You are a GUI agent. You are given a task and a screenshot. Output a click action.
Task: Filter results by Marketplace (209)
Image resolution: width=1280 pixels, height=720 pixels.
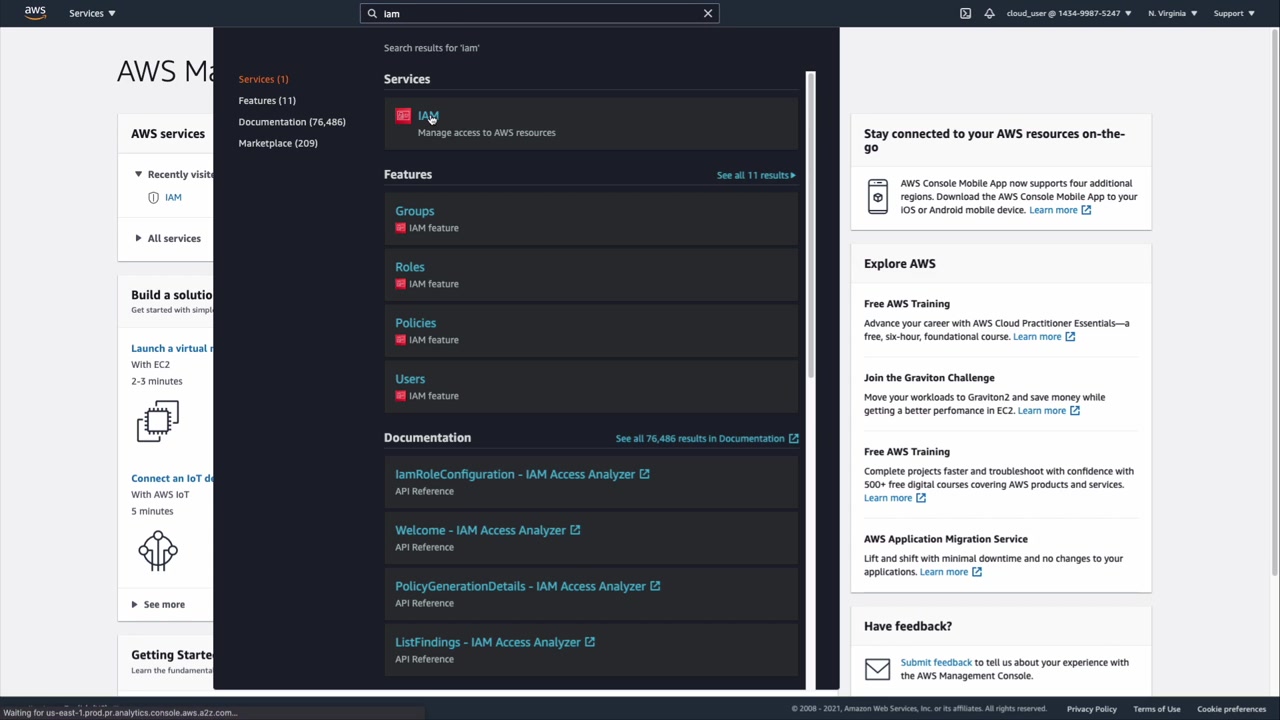(278, 143)
